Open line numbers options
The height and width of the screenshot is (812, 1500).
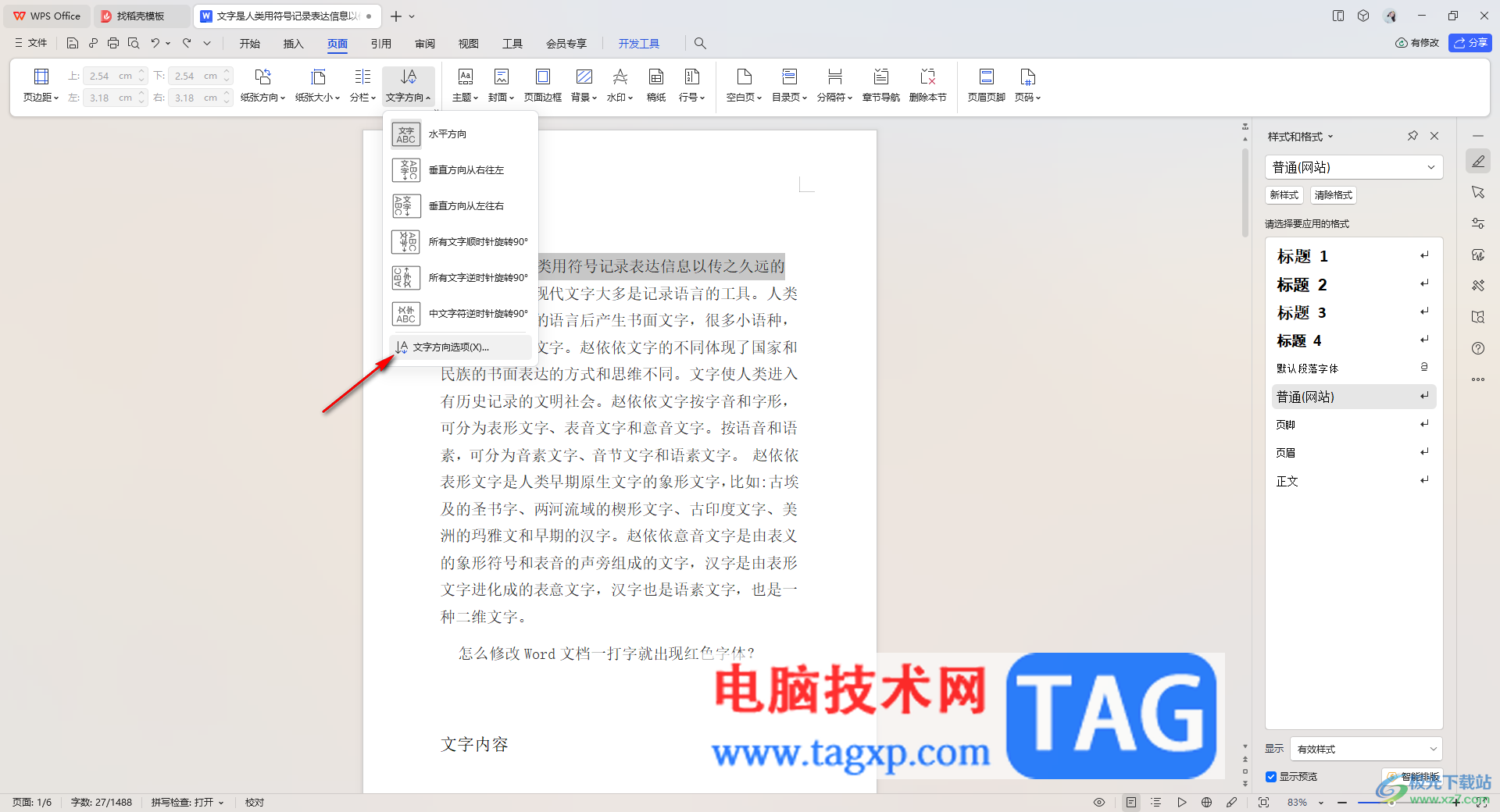point(691,85)
